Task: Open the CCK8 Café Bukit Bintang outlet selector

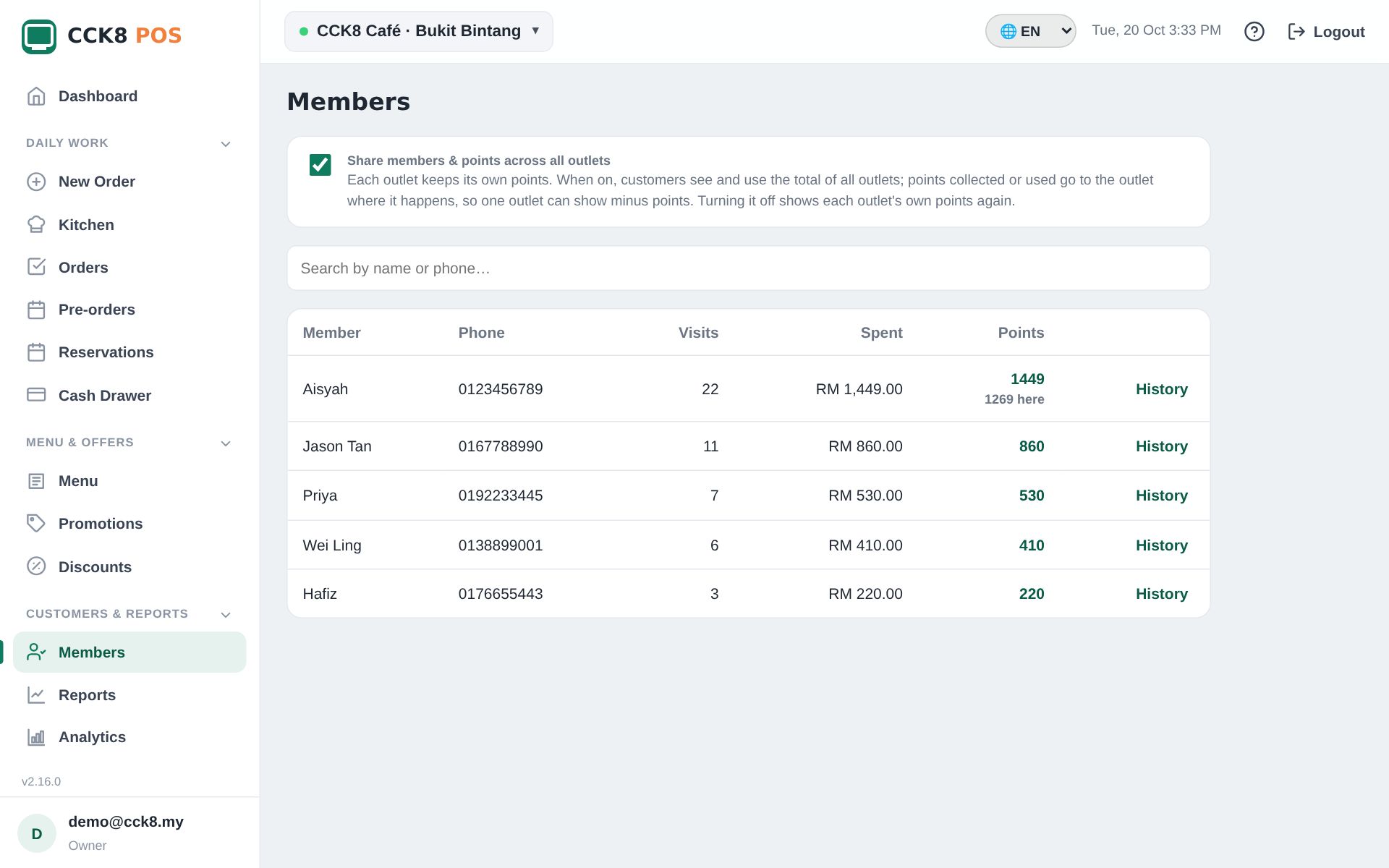Action: pos(419,31)
